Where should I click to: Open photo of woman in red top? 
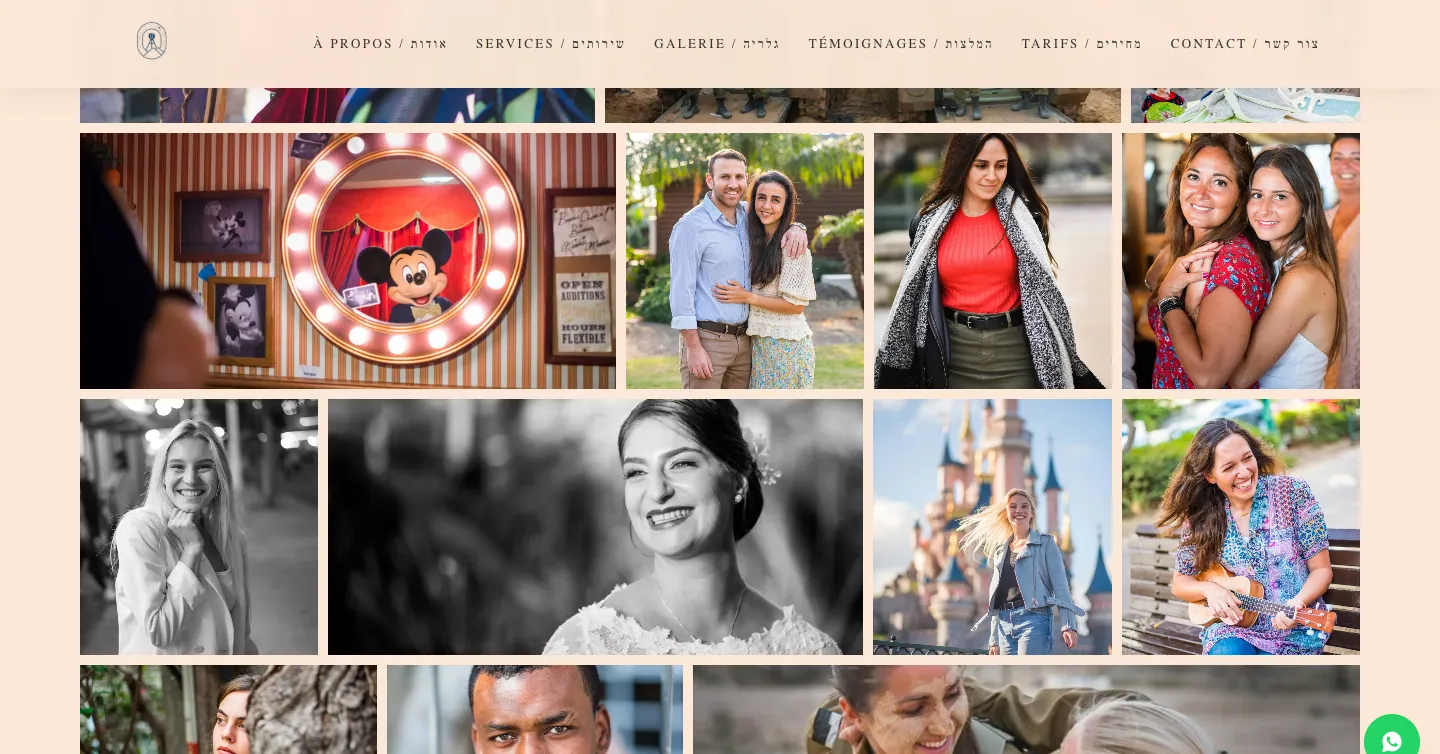[993, 261]
